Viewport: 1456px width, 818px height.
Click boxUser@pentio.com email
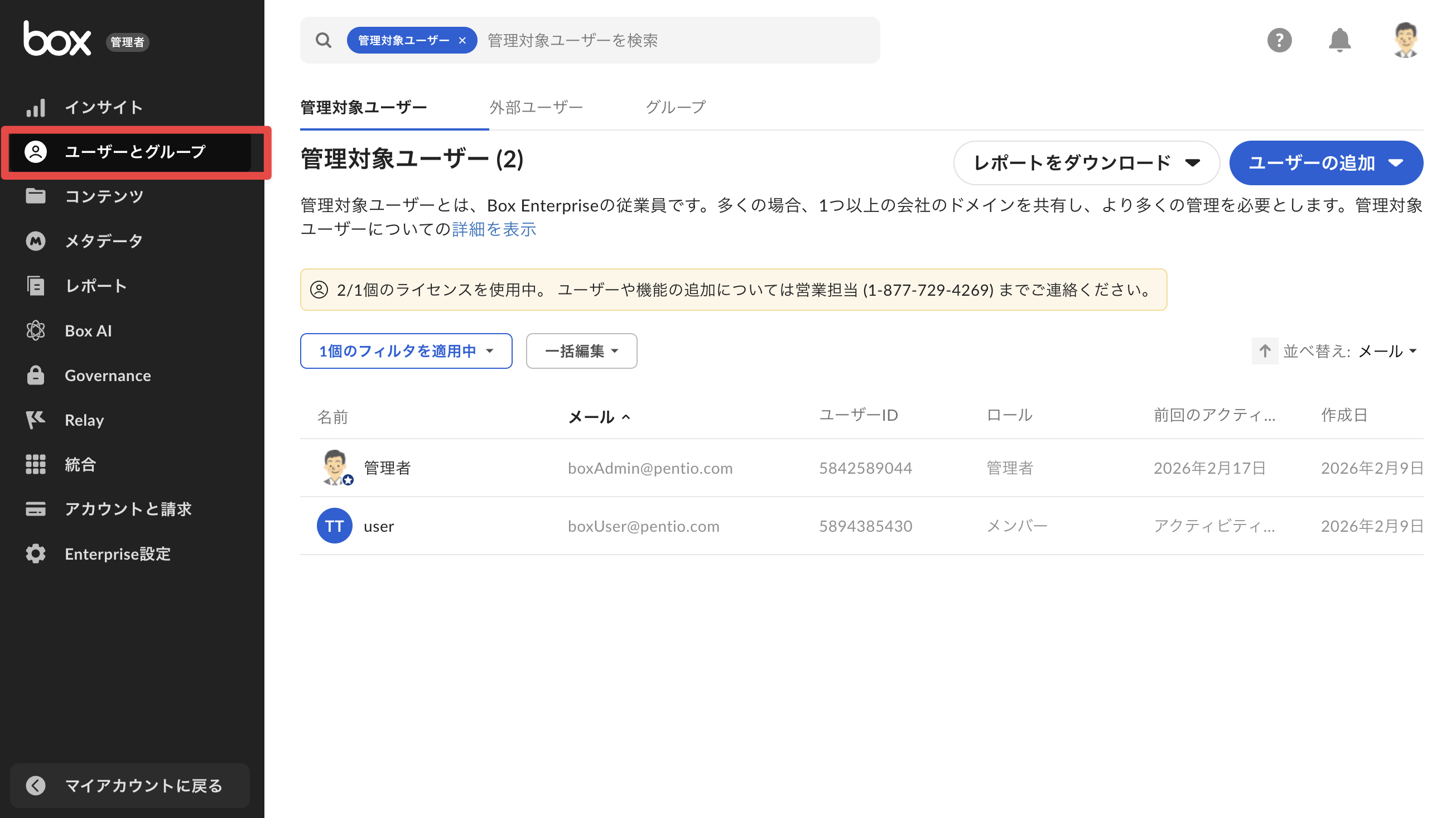click(643, 526)
